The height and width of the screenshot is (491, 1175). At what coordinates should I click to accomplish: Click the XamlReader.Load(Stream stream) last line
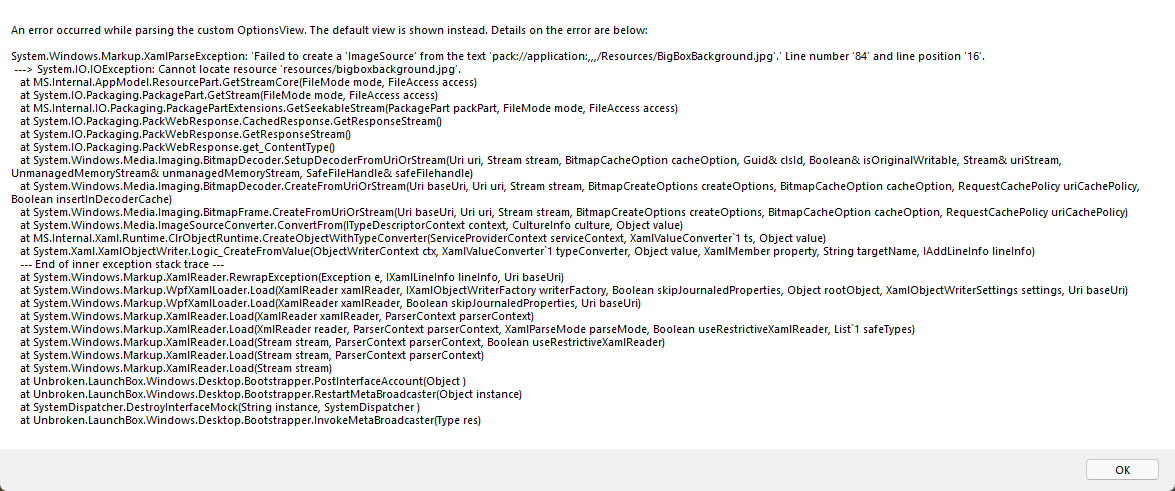click(x=175, y=369)
